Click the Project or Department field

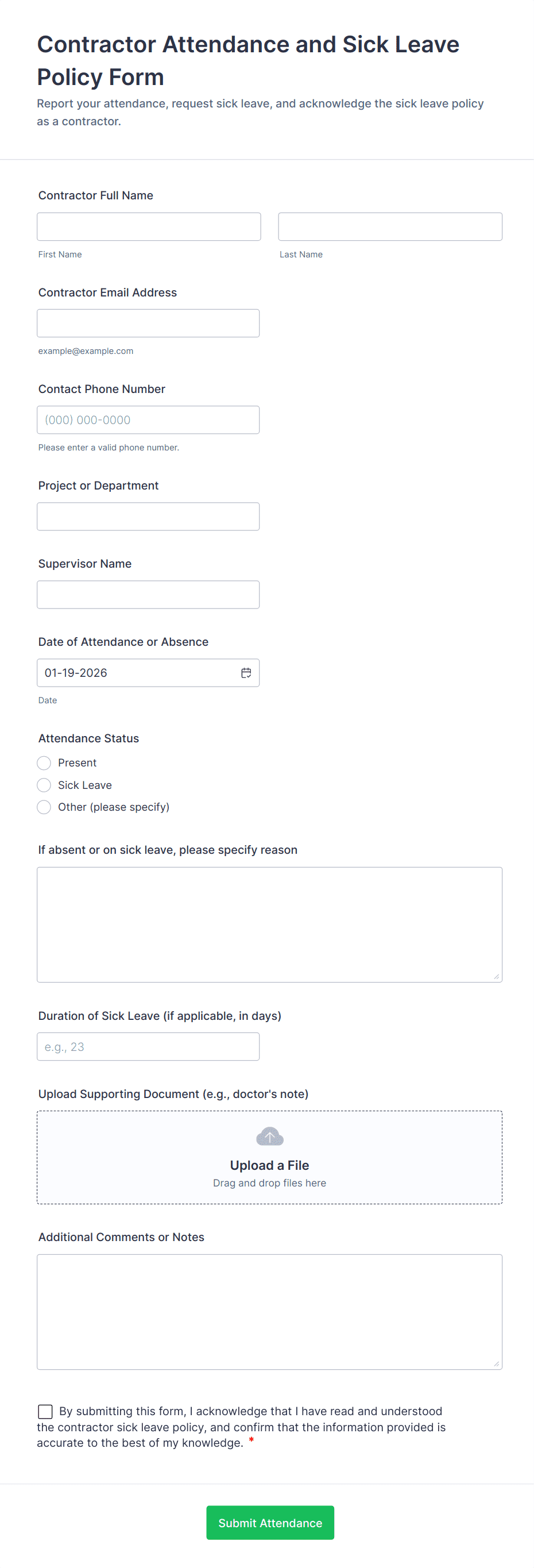(x=148, y=516)
